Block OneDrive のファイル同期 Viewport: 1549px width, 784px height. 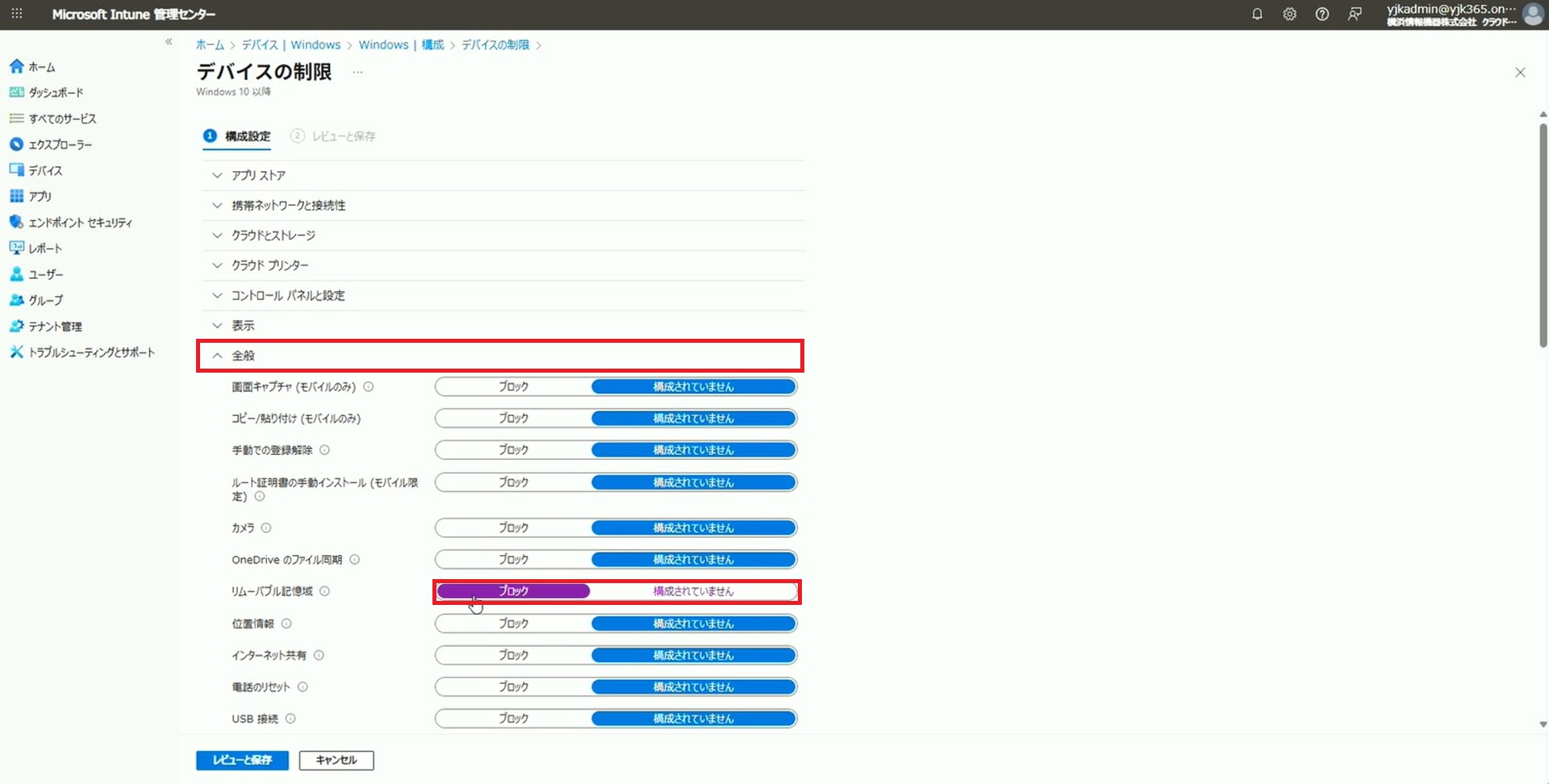click(513, 560)
